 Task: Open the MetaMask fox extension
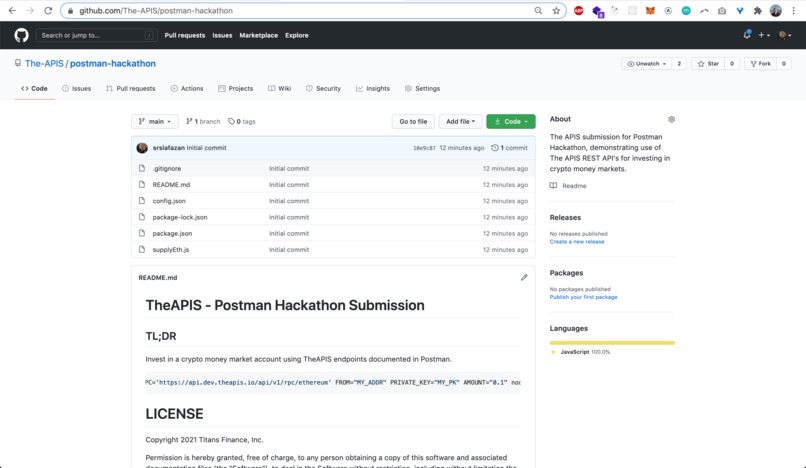(x=650, y=10)
